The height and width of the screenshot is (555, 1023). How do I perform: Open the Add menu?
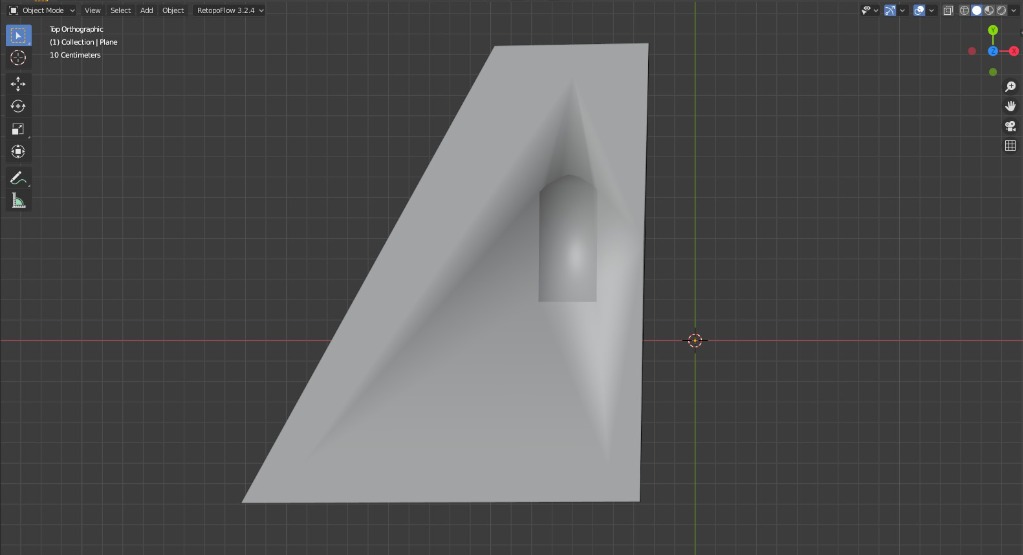147,10
